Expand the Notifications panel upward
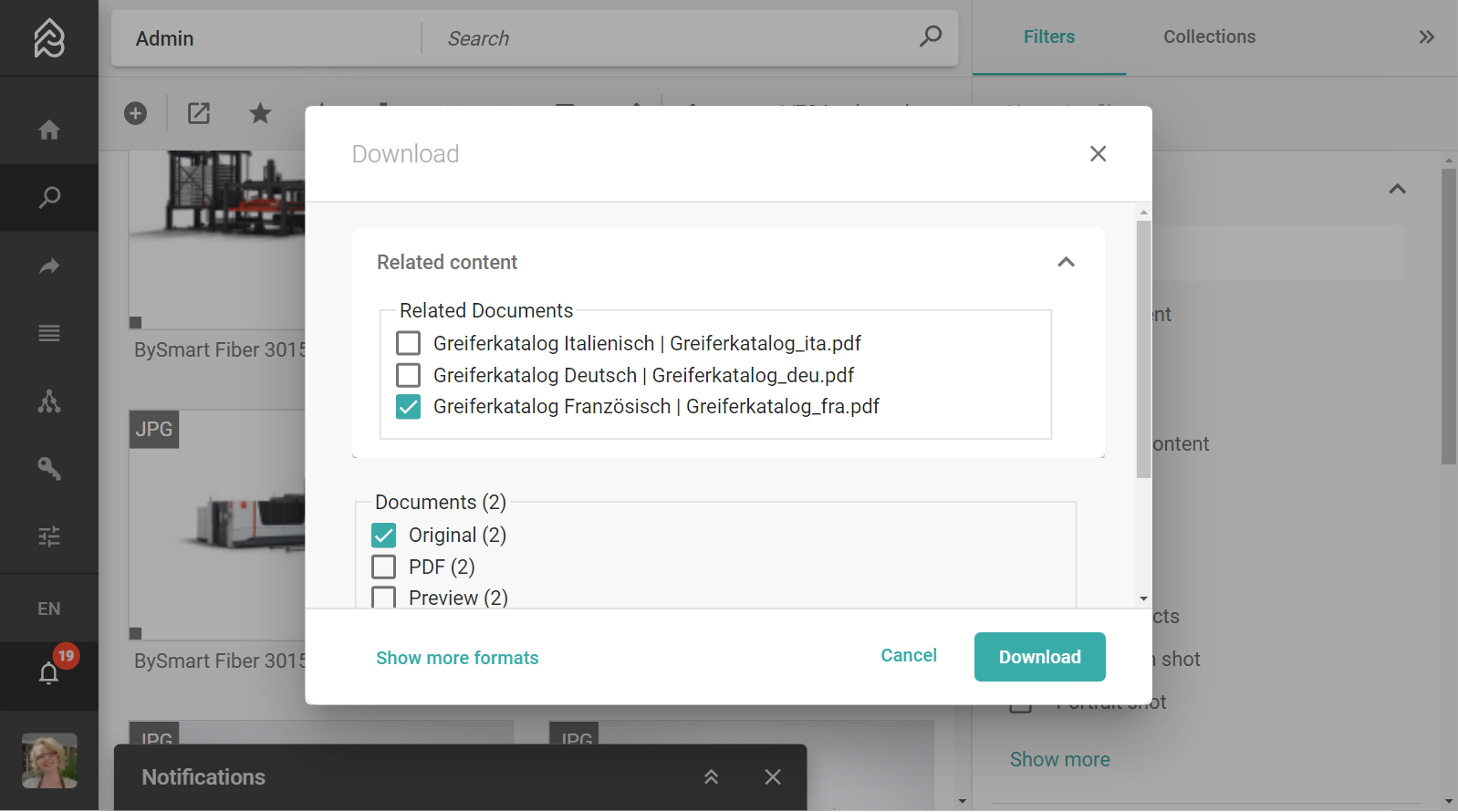Screen dimensions: 1458x812 click(711, 777)
